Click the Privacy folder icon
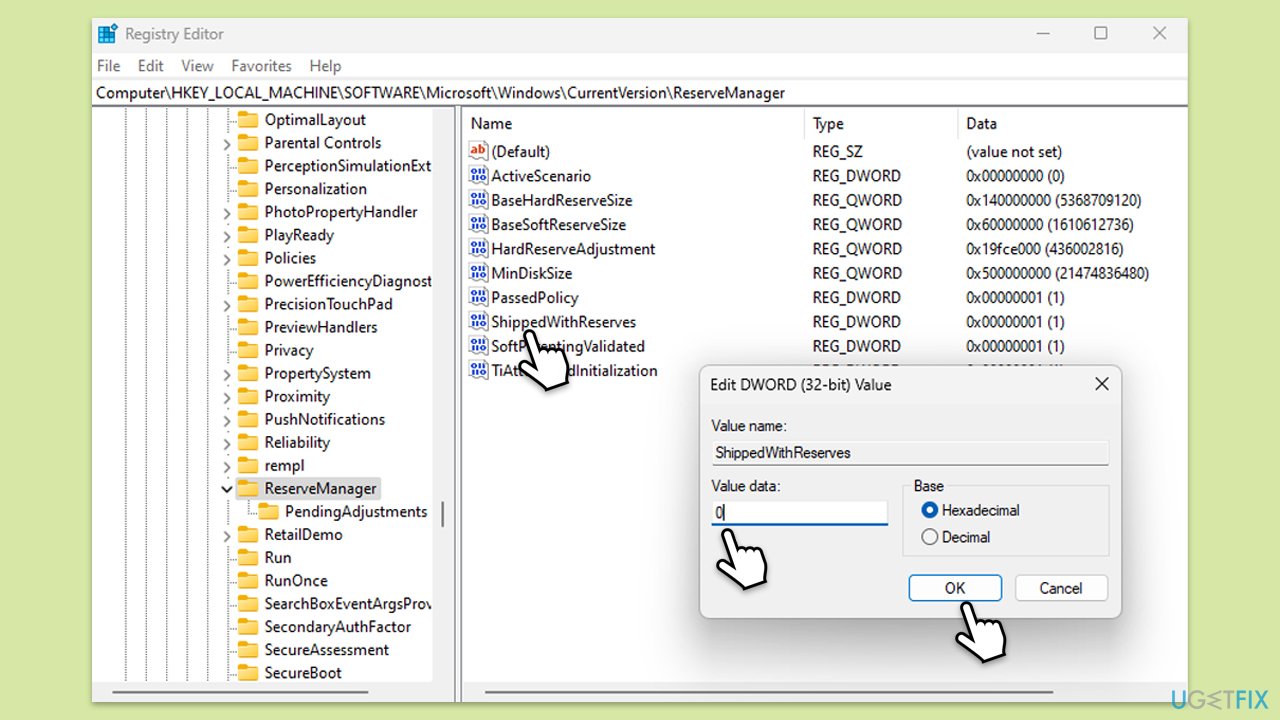Screen dimensions: 1280x720 pyautogui.click(x=247, y=350)
